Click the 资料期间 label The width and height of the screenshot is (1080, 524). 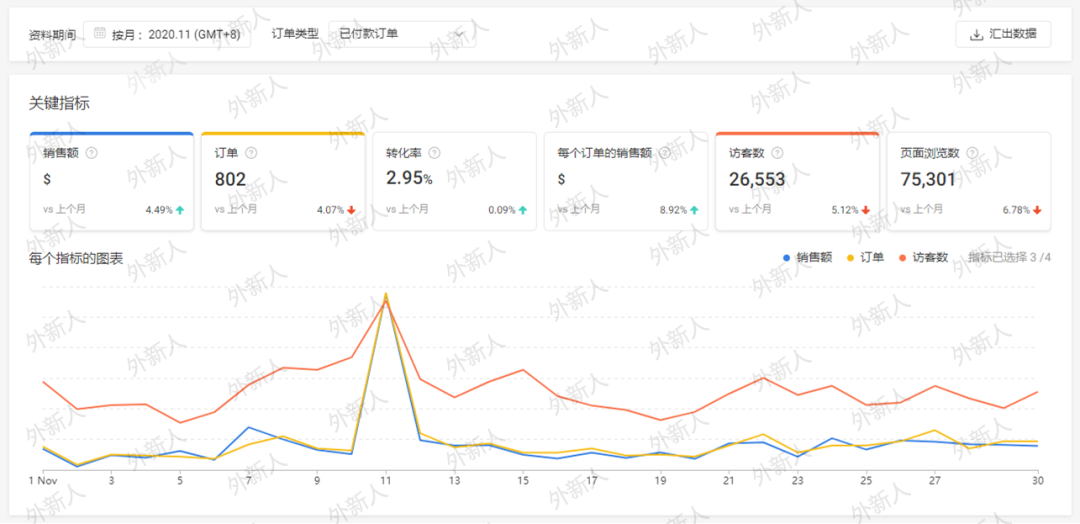coord(52,34)
